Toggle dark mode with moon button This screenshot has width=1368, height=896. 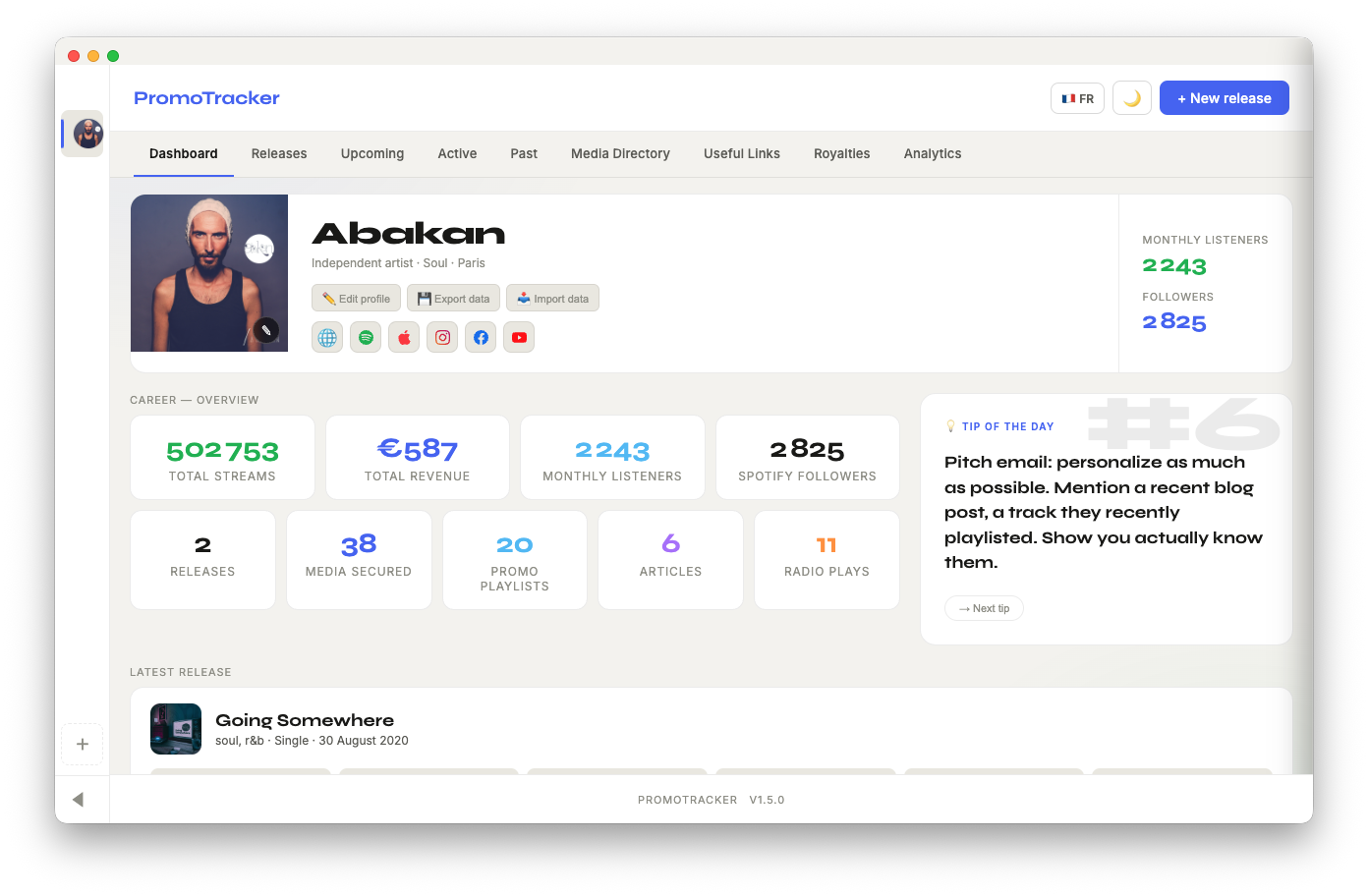(1132, 98)
